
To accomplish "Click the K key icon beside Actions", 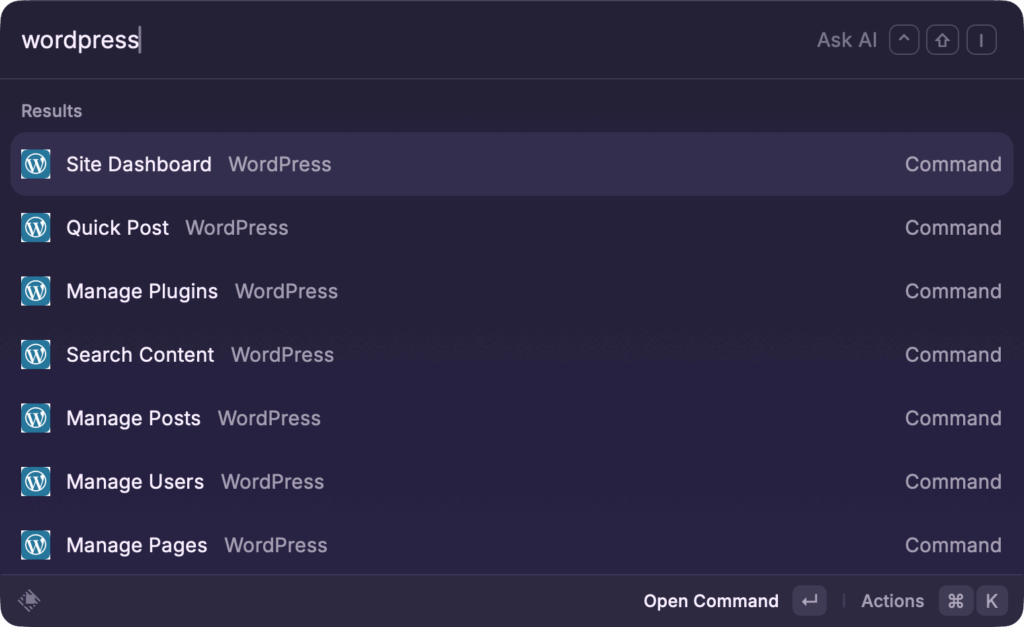I will coord(991,601).
